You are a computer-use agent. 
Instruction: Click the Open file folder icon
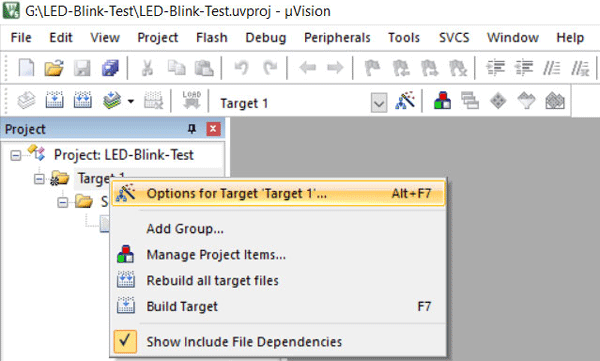coord(54,69)
